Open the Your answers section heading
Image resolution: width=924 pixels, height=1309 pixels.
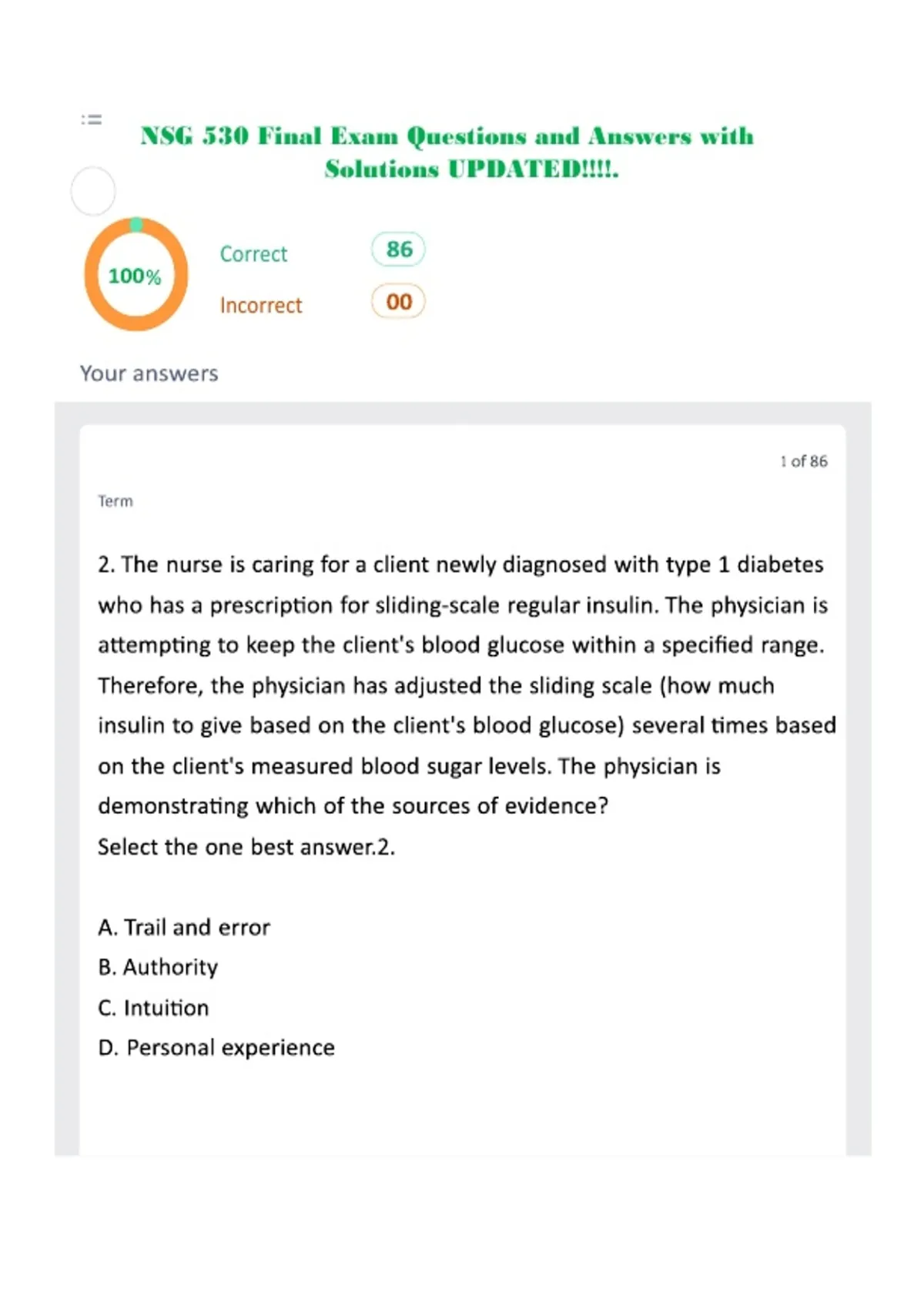click(149, 373)
